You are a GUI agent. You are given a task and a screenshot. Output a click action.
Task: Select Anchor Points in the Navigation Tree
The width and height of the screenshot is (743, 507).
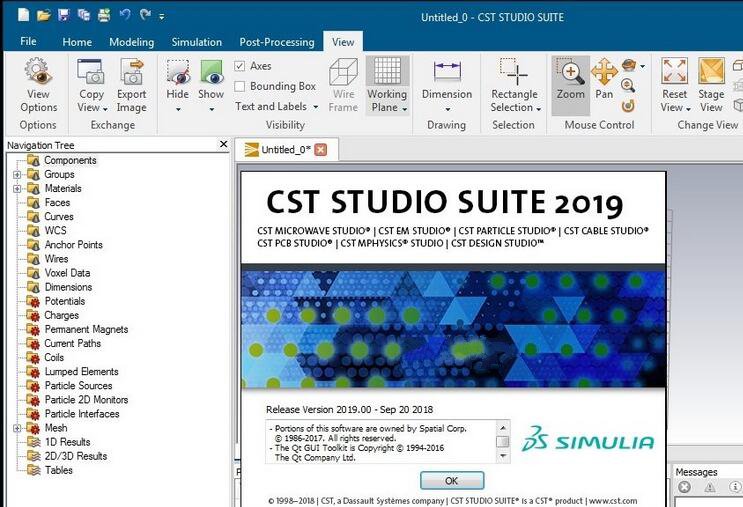point(73,244)
